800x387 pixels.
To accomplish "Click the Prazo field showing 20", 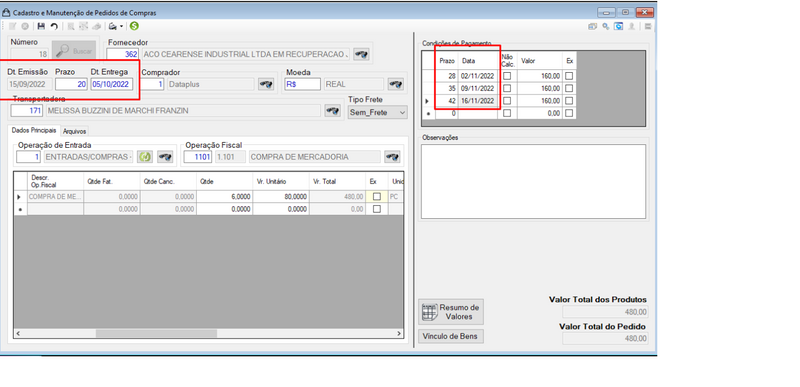I will 71,84.
